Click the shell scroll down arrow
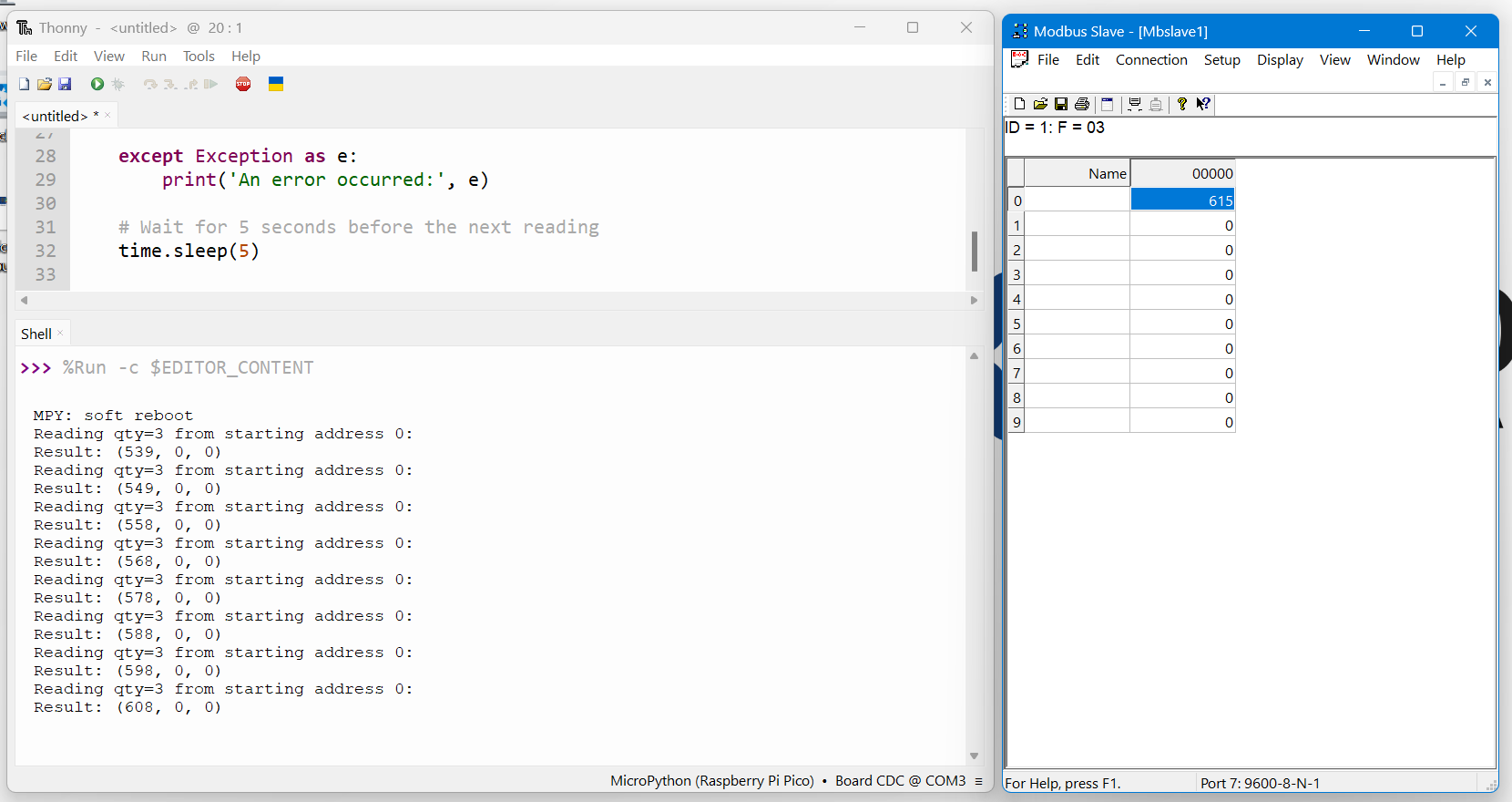This screenshot has height=802, width=1512. 974,756
